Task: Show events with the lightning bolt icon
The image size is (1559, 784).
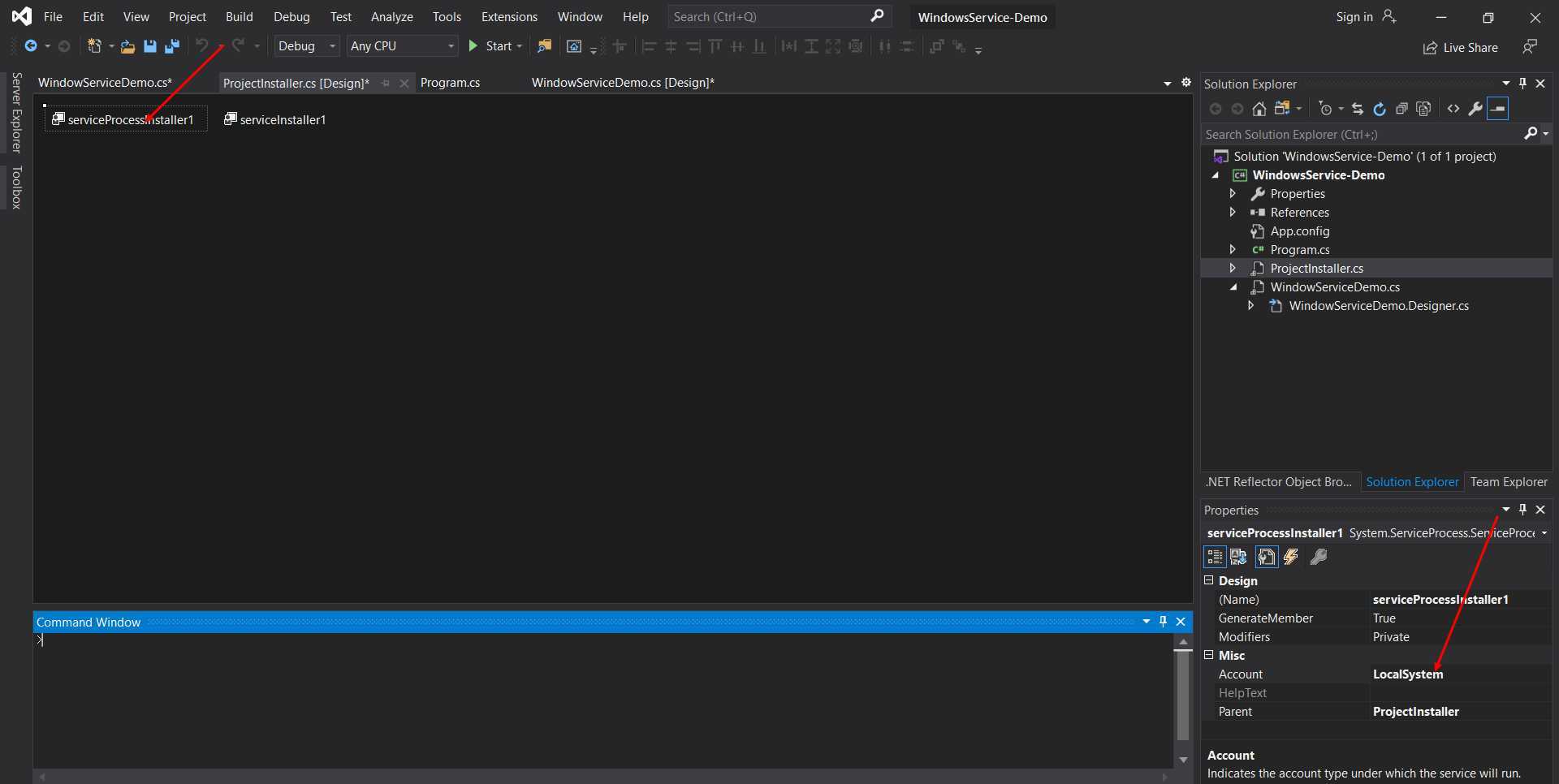Action: point(1291,557)
